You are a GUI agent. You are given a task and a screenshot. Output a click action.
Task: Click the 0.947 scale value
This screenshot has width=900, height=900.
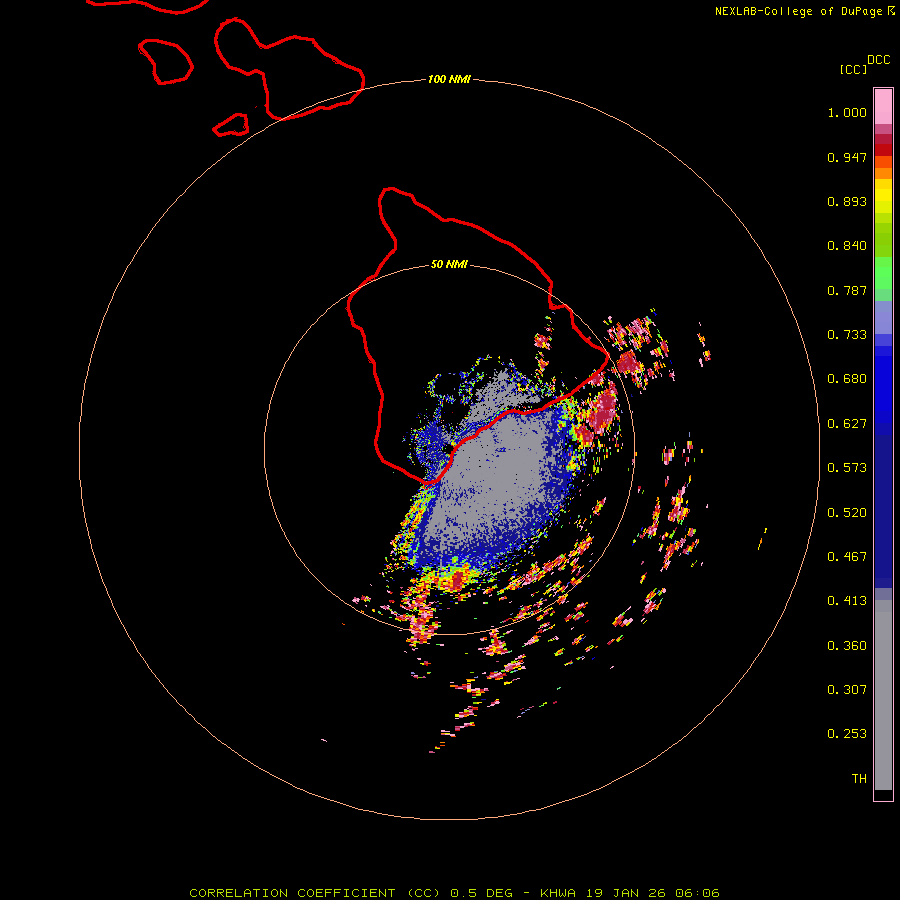pyautogui.click(x=847, y=157)
